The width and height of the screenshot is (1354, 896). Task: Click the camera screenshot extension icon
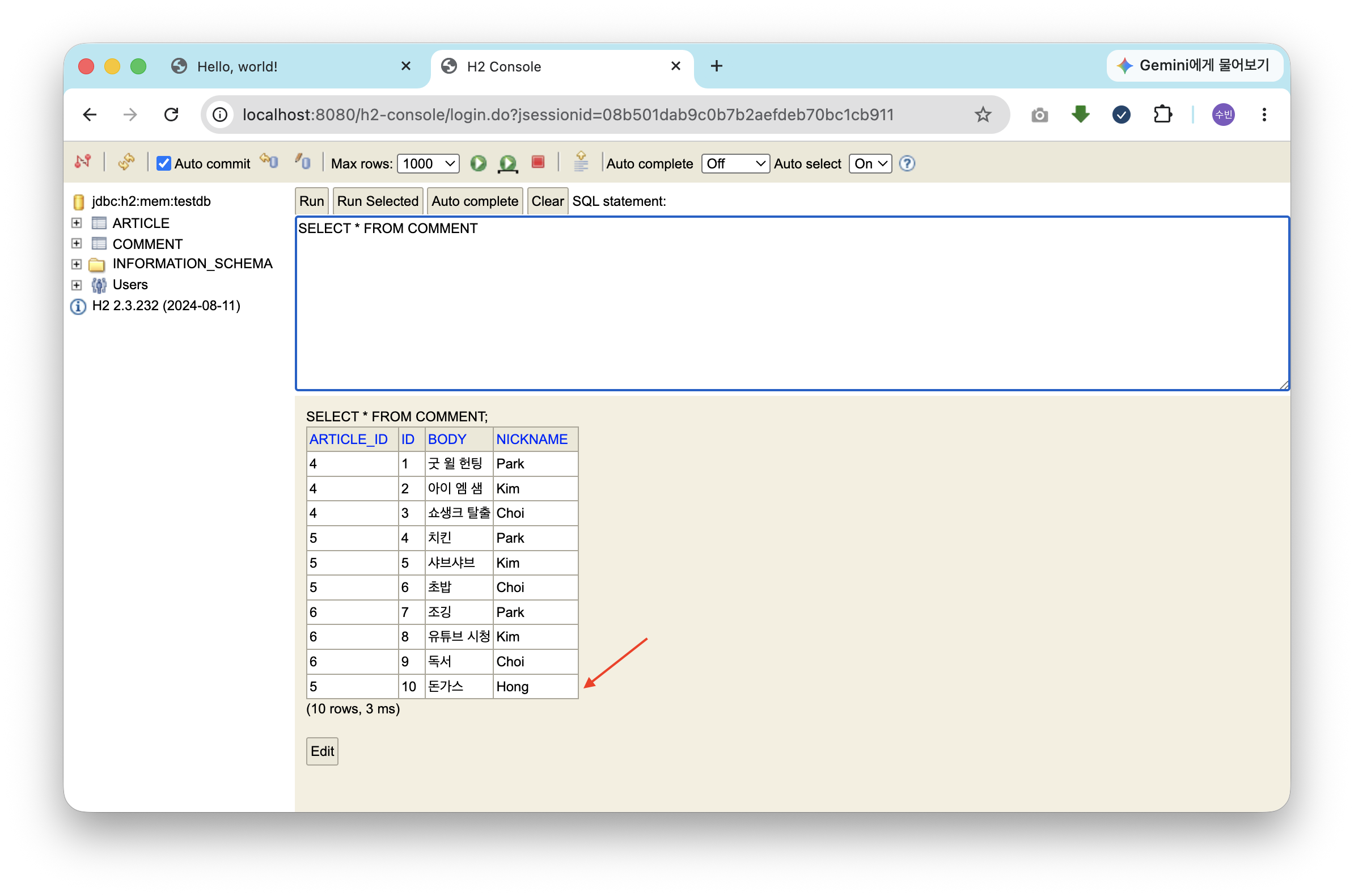click(1039, 116)
